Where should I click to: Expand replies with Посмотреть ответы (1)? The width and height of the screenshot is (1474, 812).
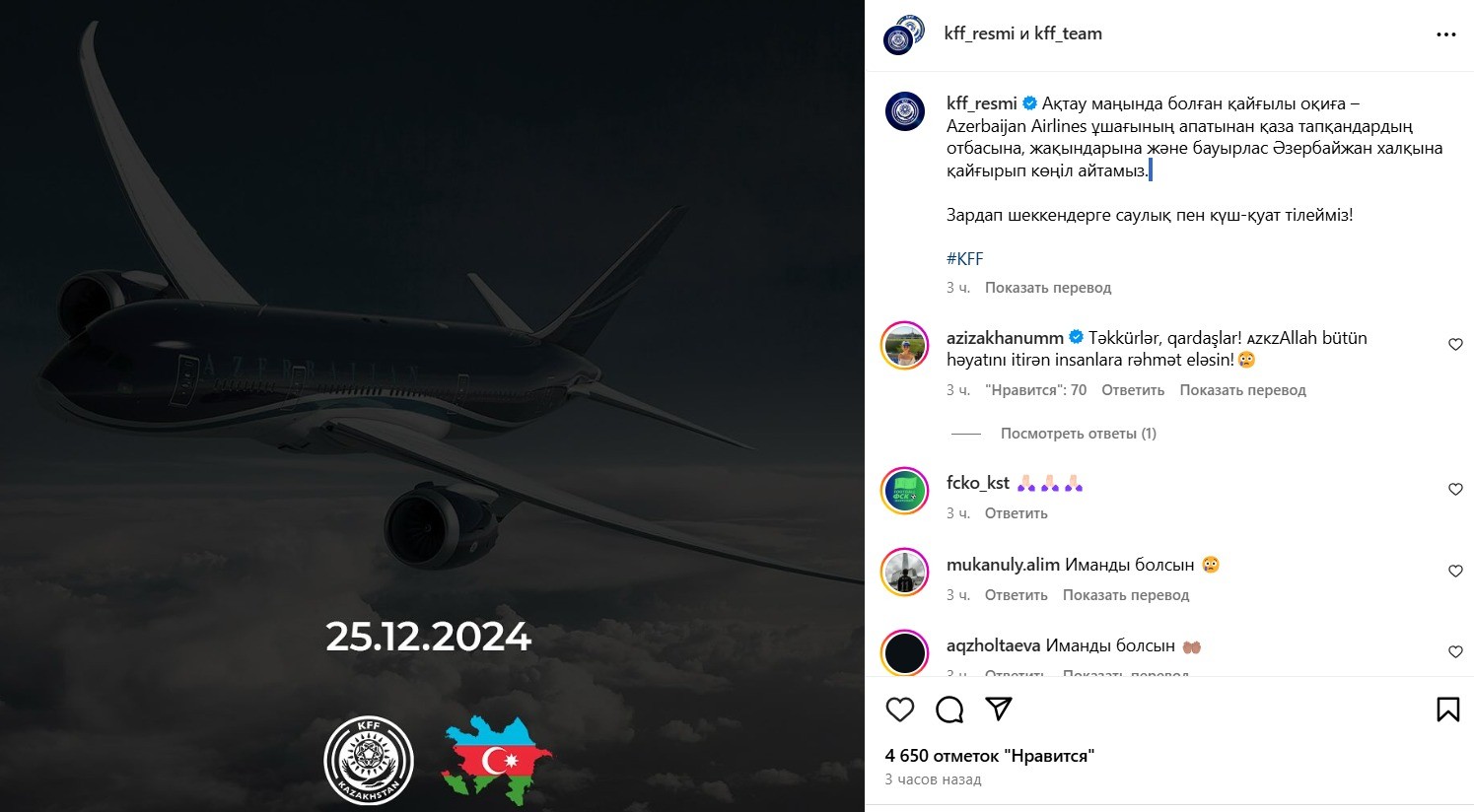(1078, 434)
